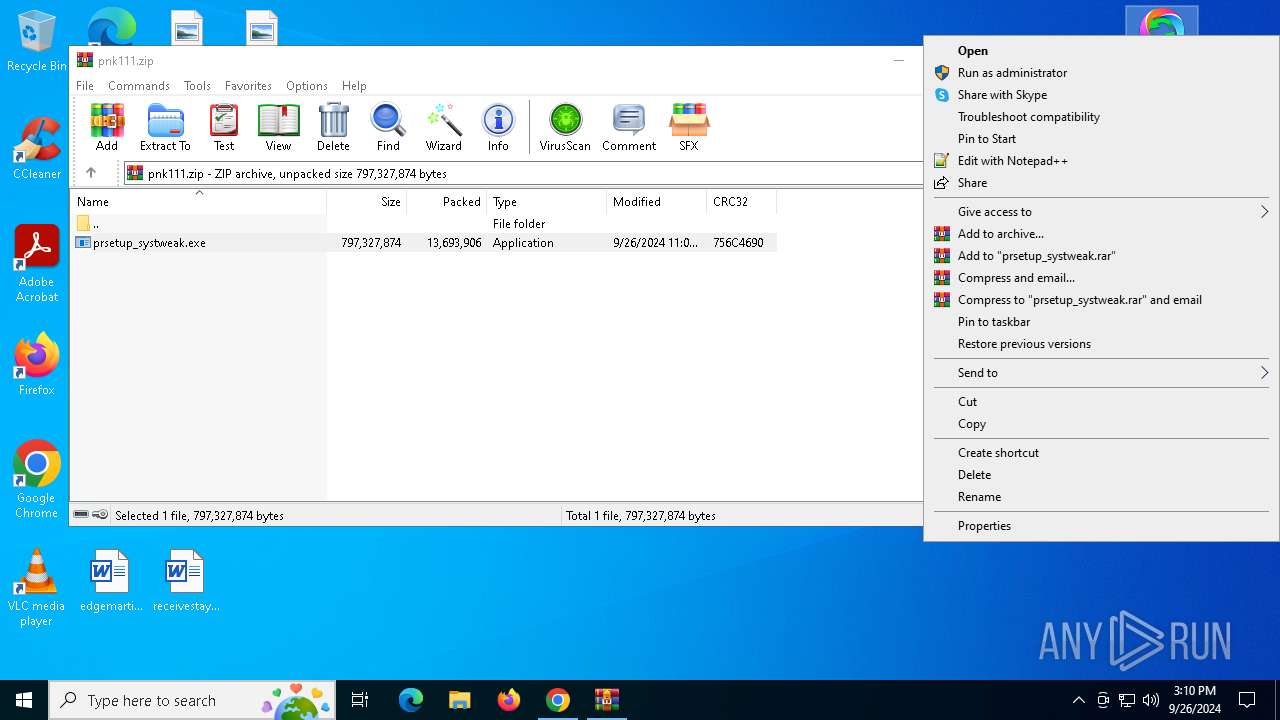1280x720 pixels.
Task: Click the Delete toolbar icon
Action: [333, 127]
